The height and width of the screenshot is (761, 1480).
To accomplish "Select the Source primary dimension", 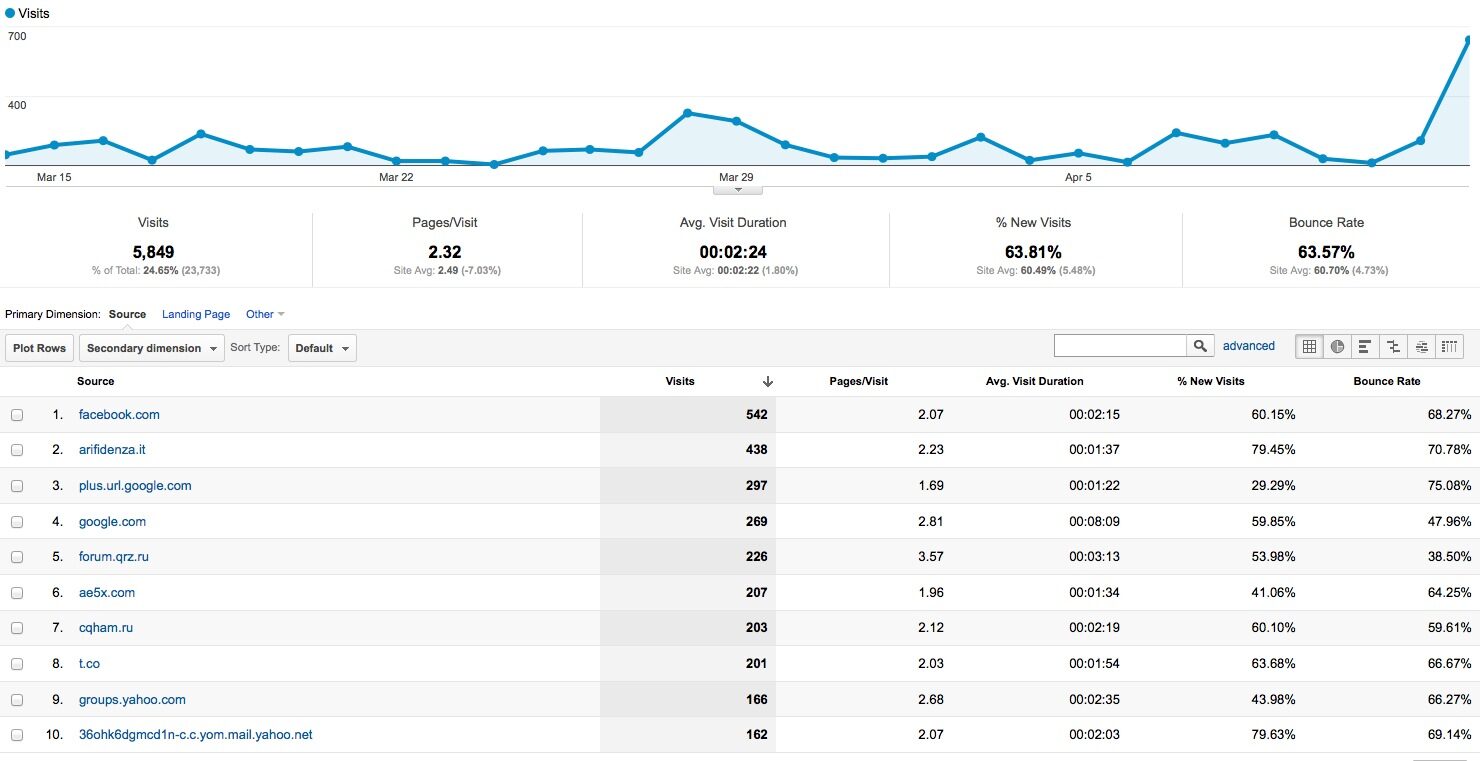I will pos(127,314).
